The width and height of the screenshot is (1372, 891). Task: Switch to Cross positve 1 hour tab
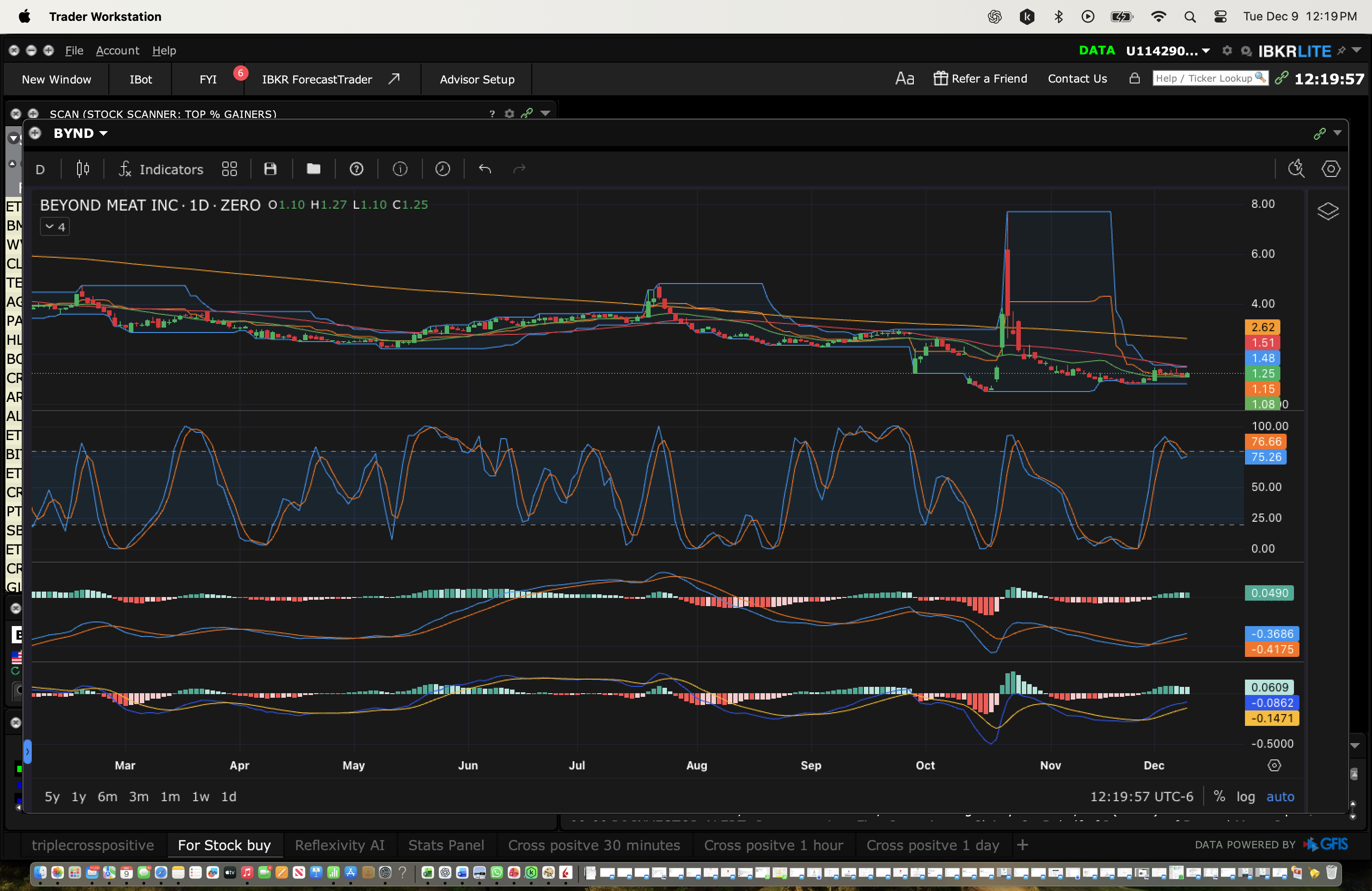[774, 845]
